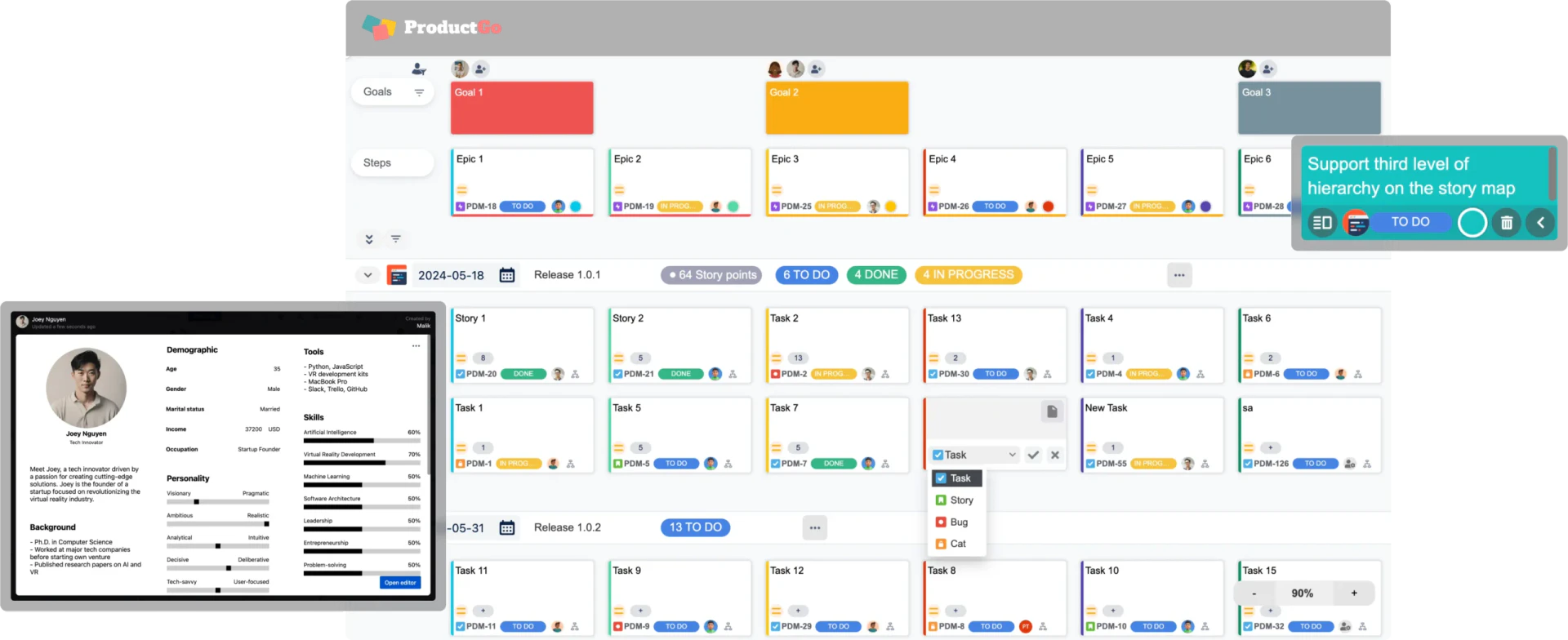Click add-member icon above Goal 1
The height and width of the screenshot is (640, 1568).
pos(481,69)
